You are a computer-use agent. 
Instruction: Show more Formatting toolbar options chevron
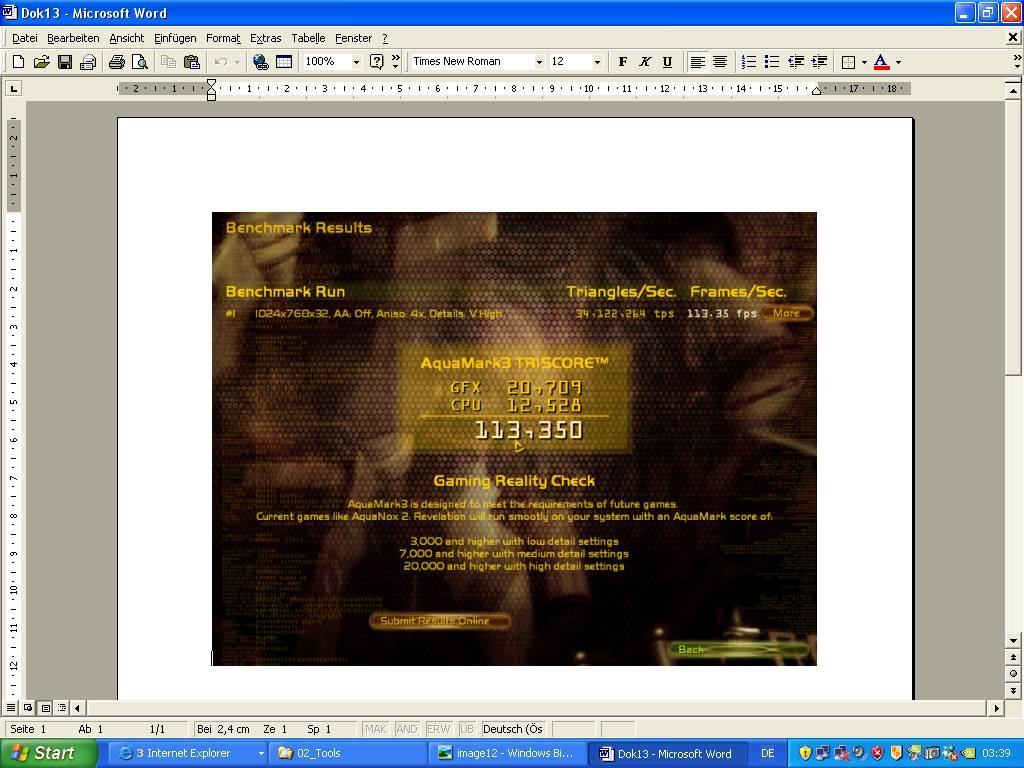click(x=1017, y=61)
